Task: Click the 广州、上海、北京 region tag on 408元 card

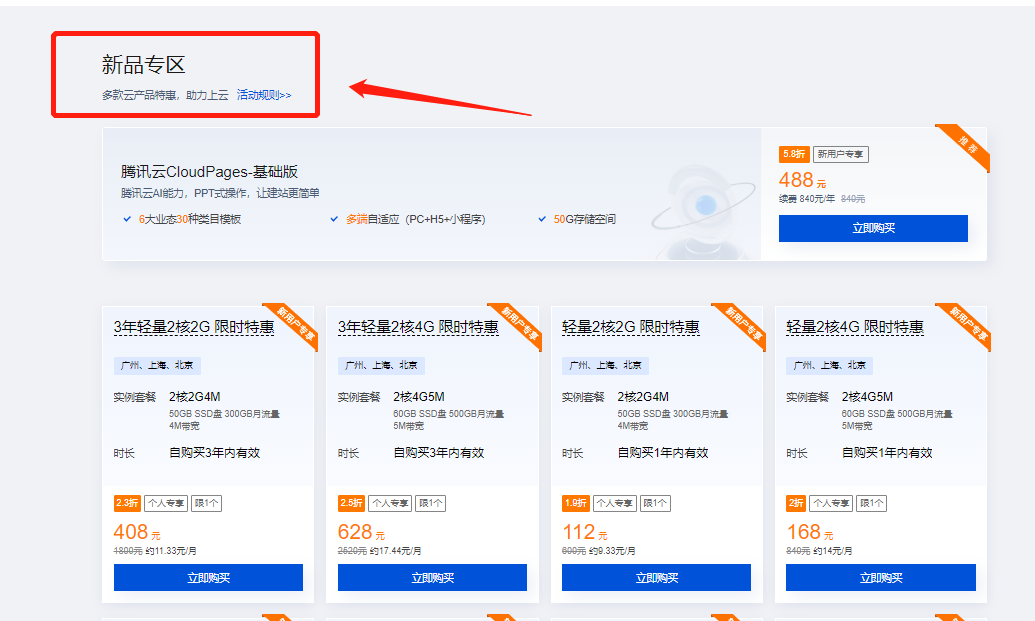Action: click(x=157, y=366)
